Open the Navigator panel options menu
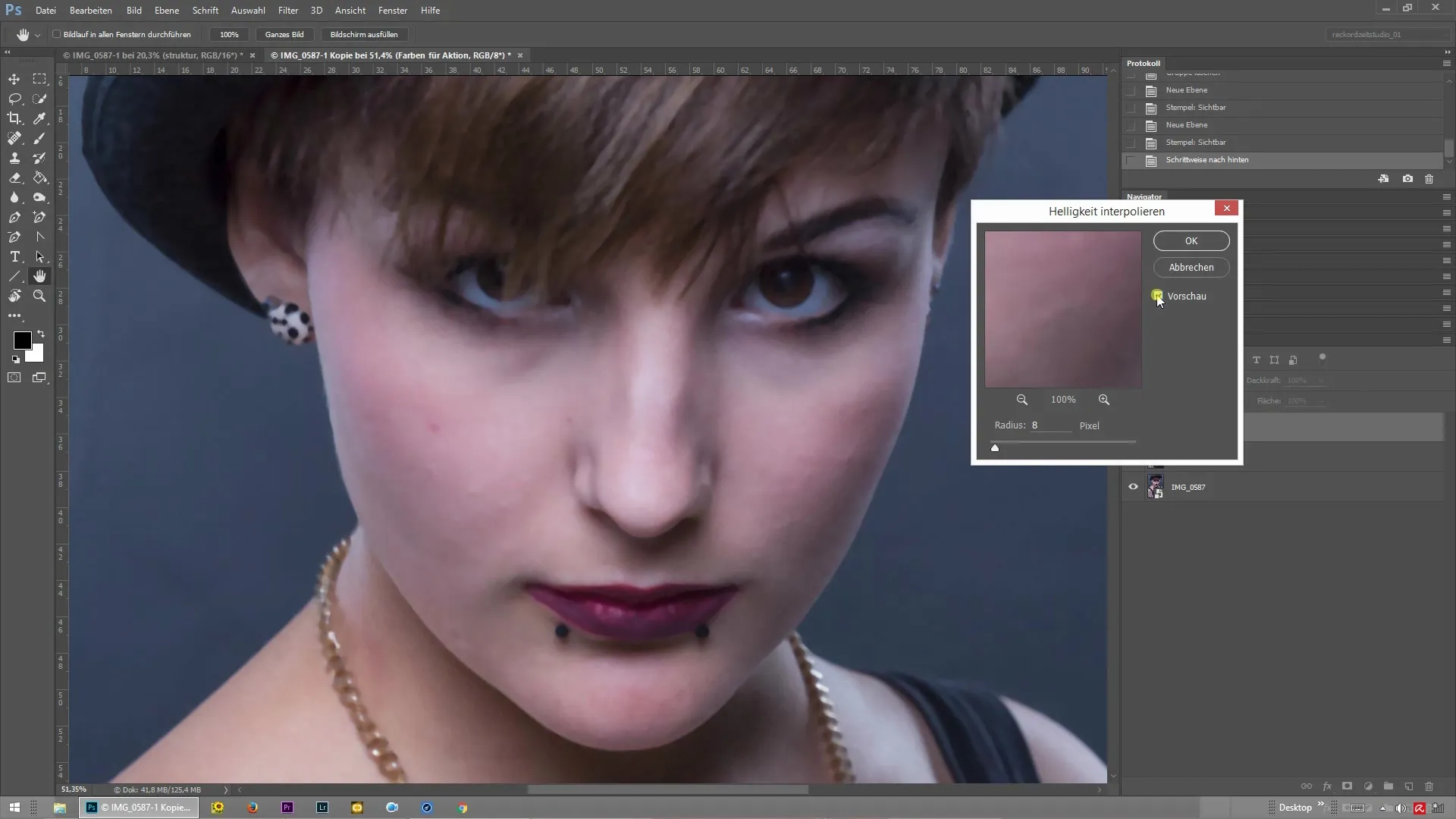This screenshot has width=1456, height=819. click(1446, 196)
